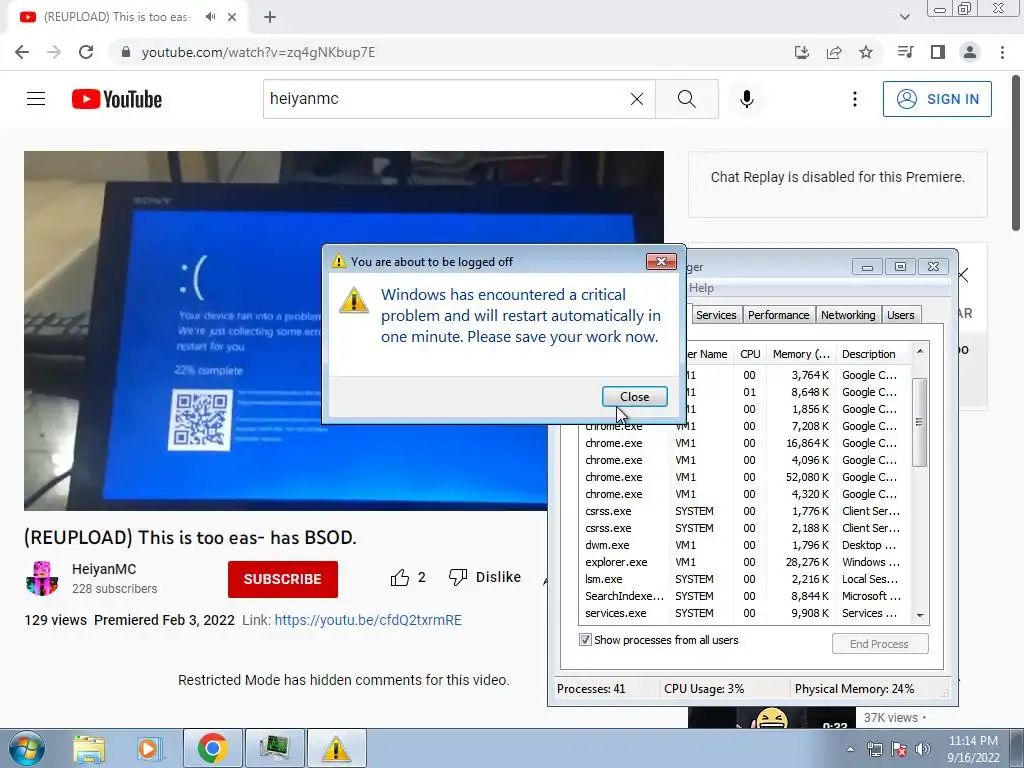Screen dimensions: 1024x768
Task: Mute the tab audio speaker icon
Action: 210,17
